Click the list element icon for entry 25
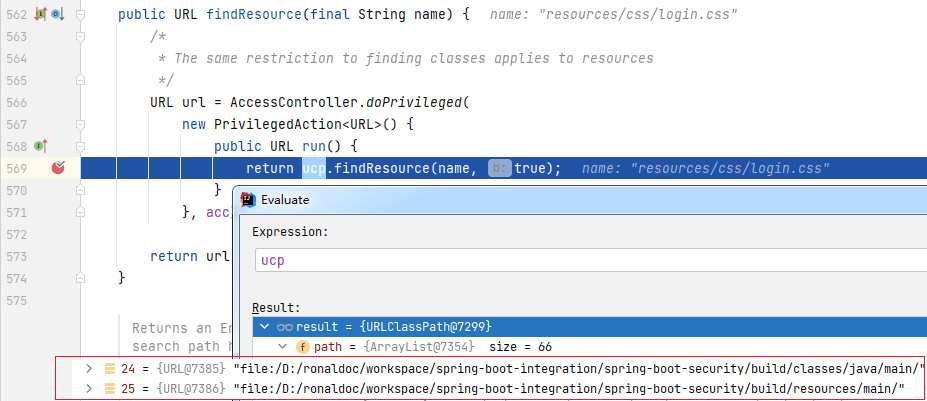Image resolution: width=927 pixels, height=401 pixels. pyautogui.click(x=109, y=389)
